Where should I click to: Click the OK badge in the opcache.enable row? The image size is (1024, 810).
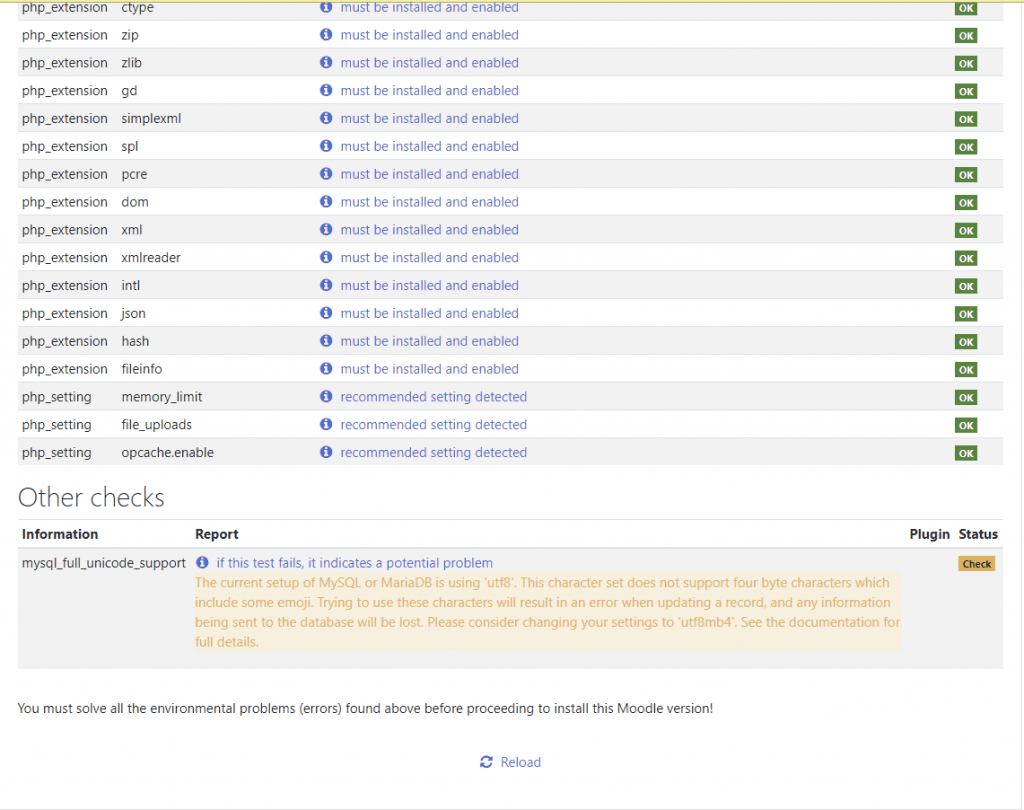pos(966,453)
